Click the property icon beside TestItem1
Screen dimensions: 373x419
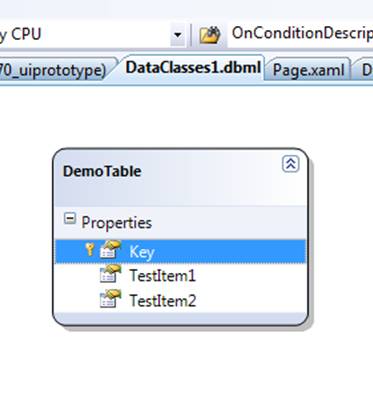click(110, 274)
